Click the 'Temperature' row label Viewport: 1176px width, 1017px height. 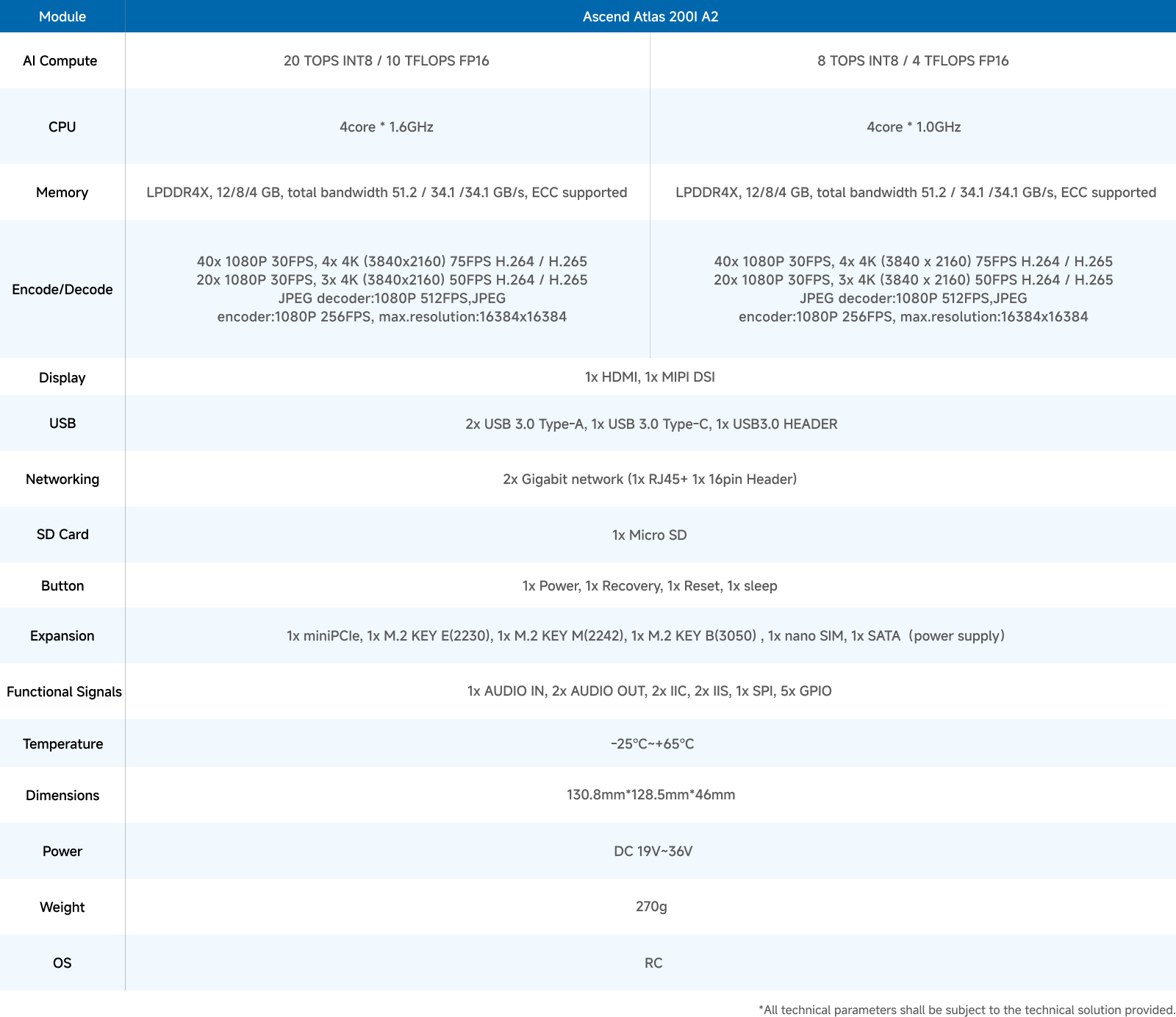[62, 744]
